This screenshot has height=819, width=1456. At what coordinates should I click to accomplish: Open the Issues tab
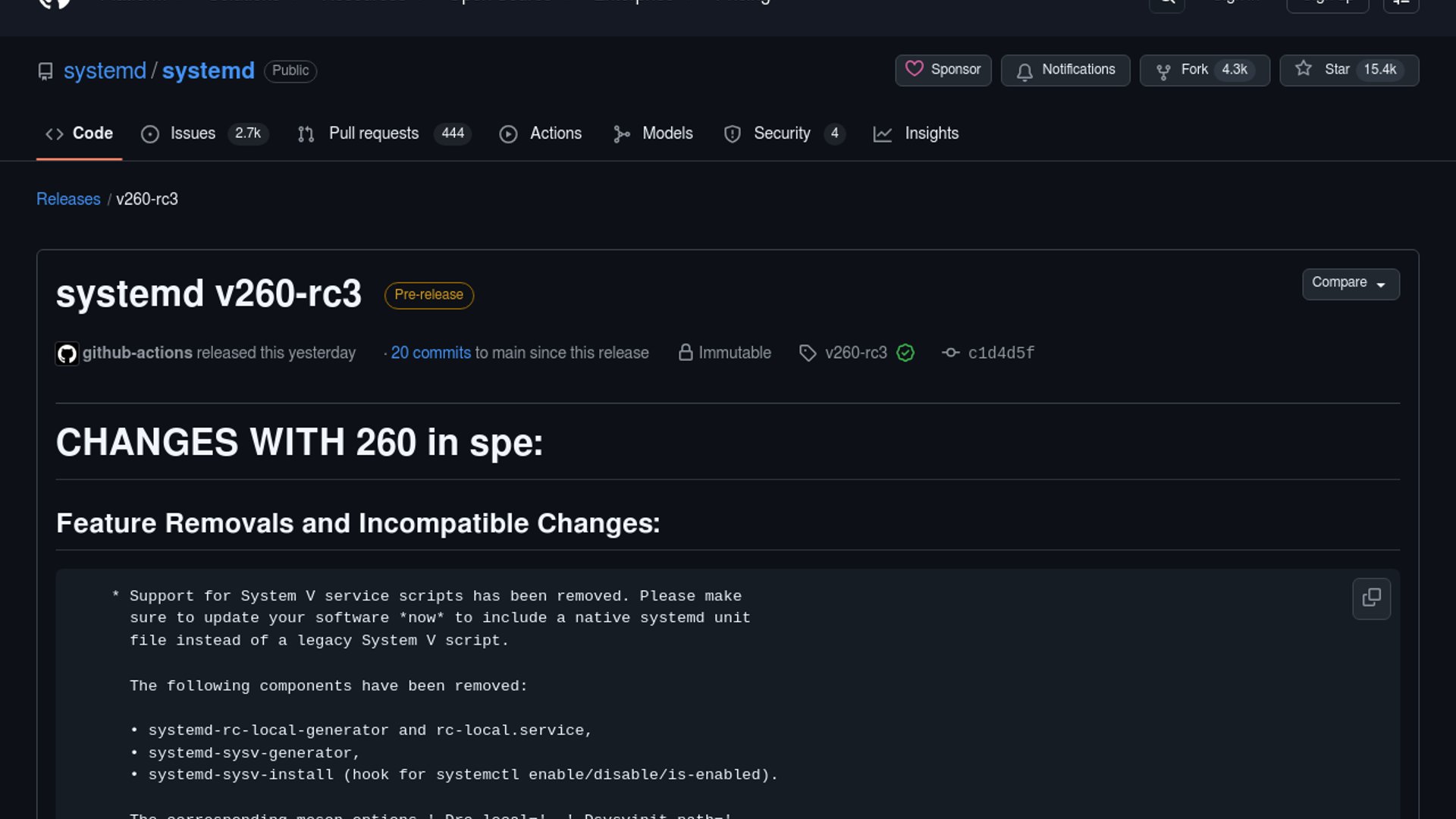coord(193,133)
